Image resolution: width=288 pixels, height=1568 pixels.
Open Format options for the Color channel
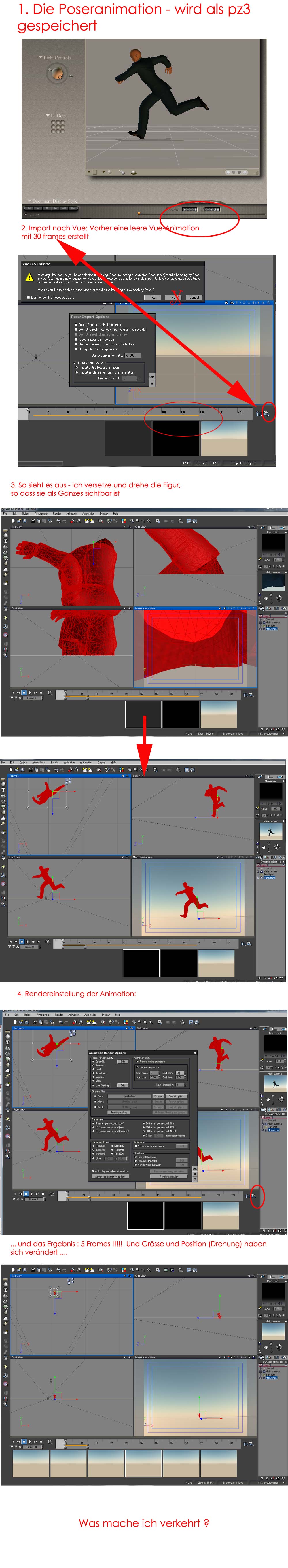pyautogui.click(x=177, y=1096)
